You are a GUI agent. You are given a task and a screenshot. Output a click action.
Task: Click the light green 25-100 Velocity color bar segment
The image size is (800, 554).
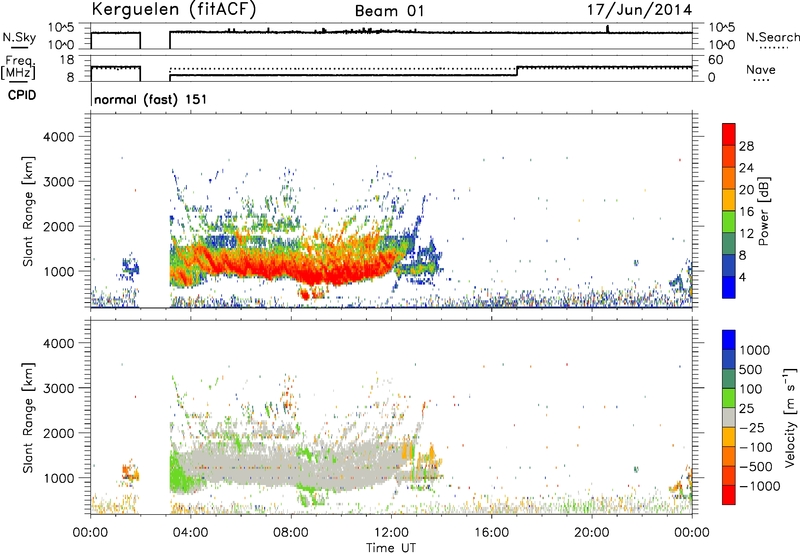pos(729,398)
